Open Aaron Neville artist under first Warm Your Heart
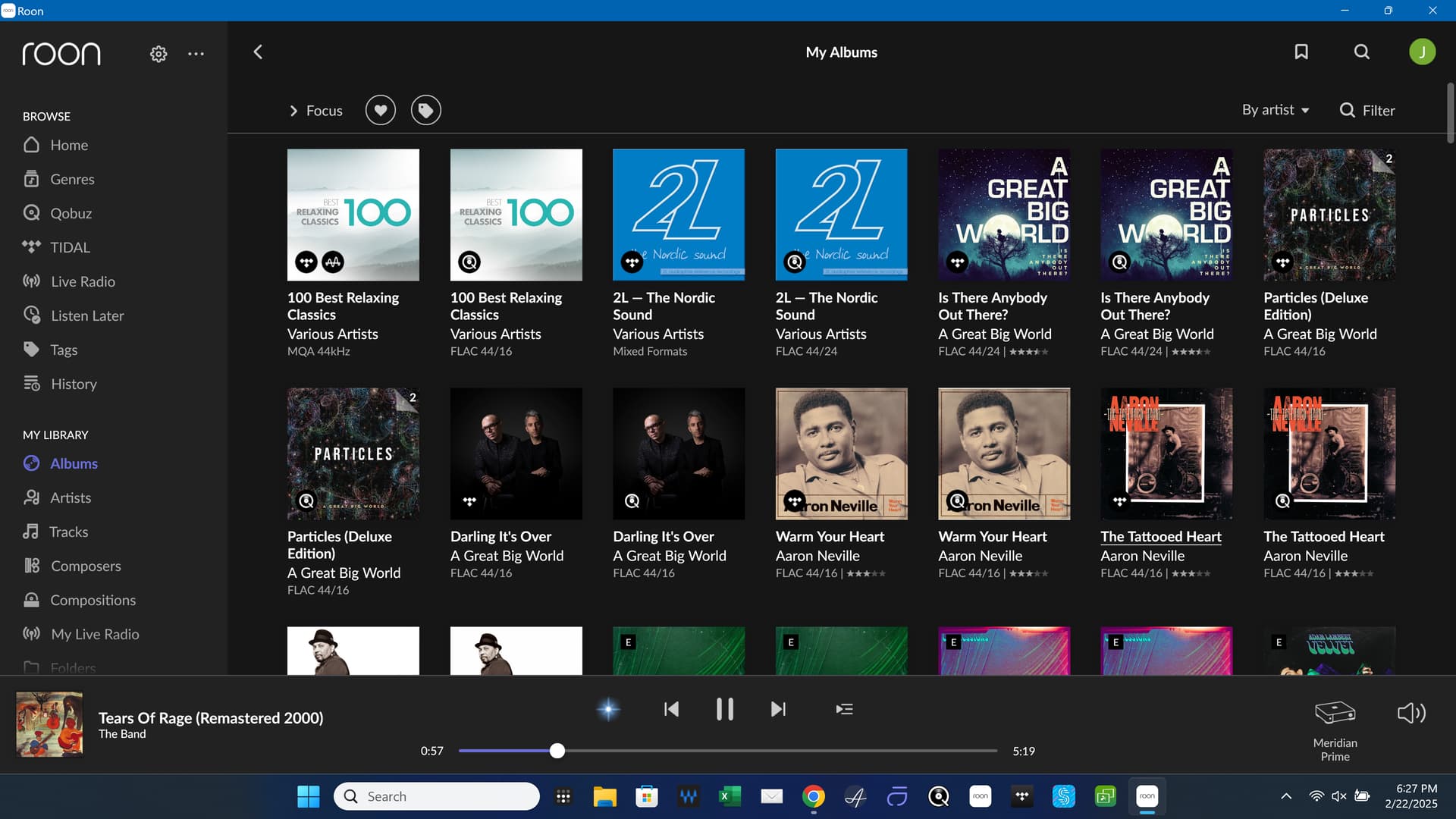The image size is (1456, 819). coord(817,556)
